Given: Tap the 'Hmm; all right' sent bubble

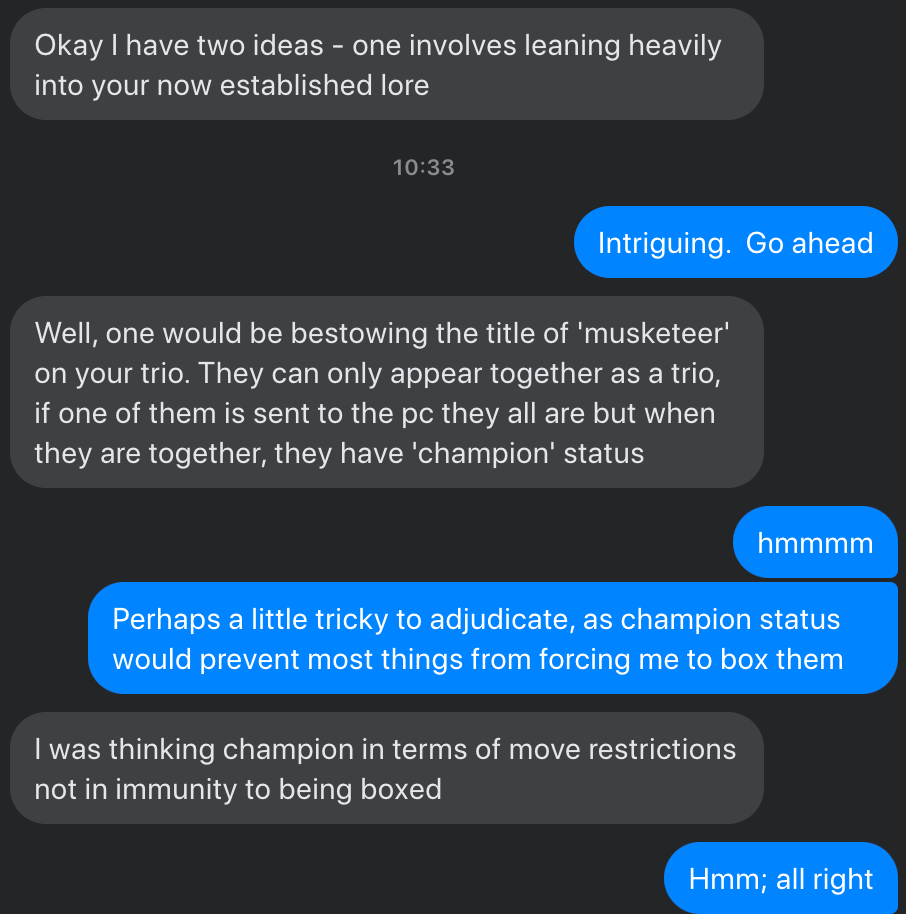Looking at the screenshot, I should (x=781, y=878).
